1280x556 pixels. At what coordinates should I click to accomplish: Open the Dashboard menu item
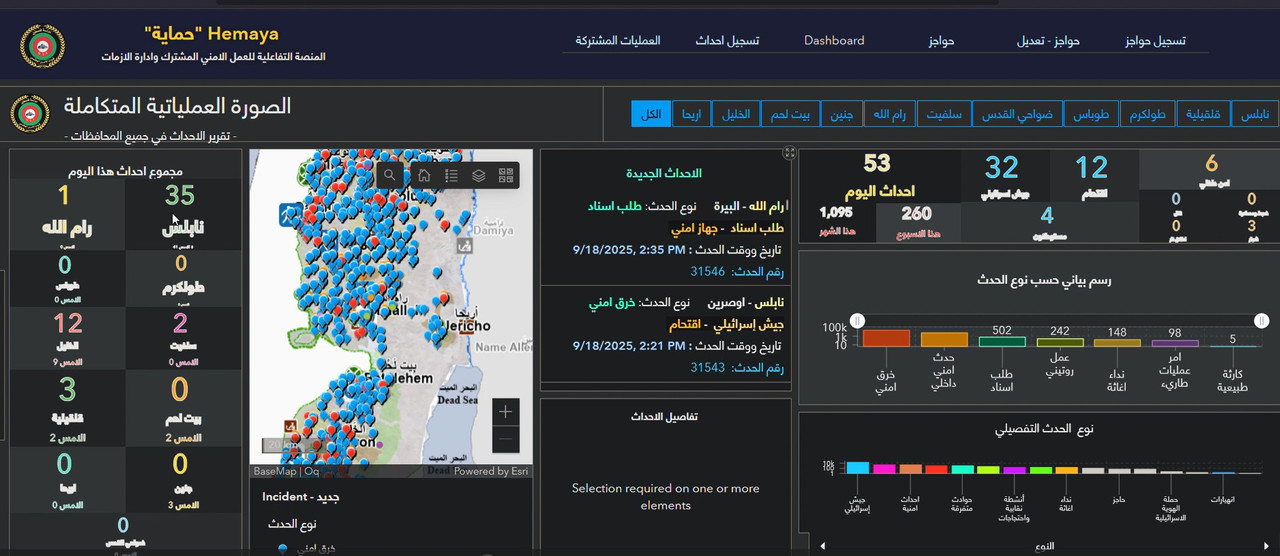tap(834, 41)
